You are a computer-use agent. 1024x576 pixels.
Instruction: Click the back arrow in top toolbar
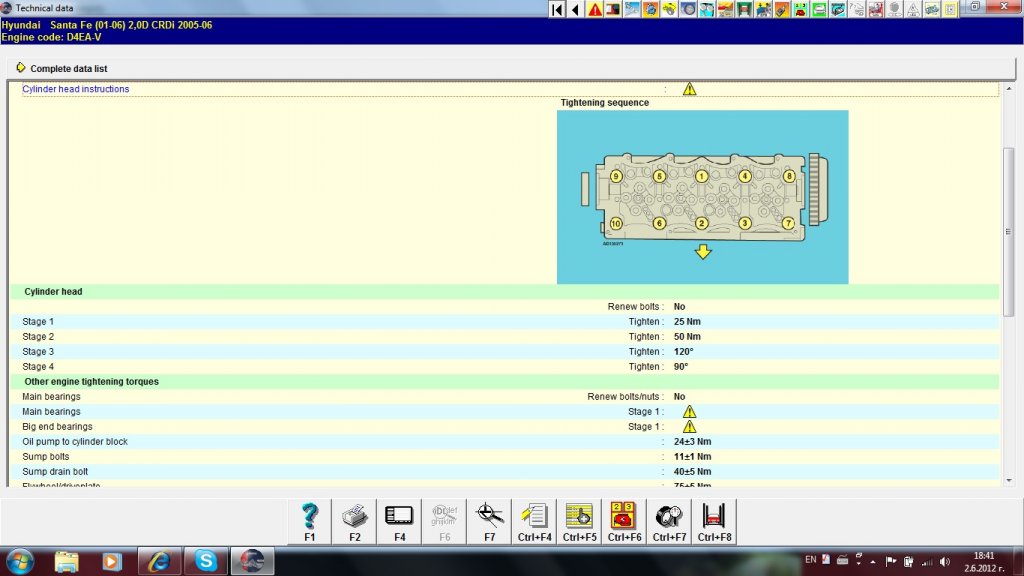point(576,9)
